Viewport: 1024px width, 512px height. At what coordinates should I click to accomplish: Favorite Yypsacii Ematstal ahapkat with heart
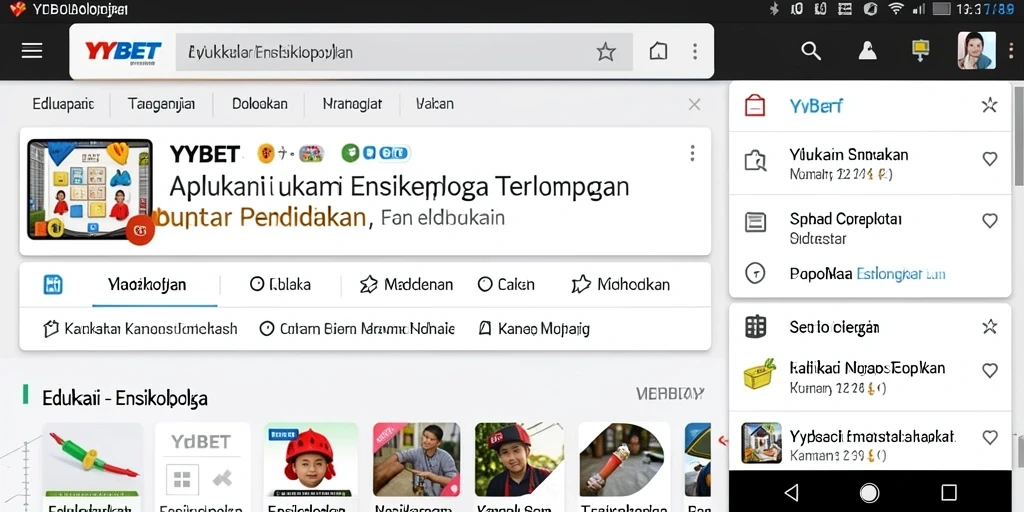[x=990, y=438]
